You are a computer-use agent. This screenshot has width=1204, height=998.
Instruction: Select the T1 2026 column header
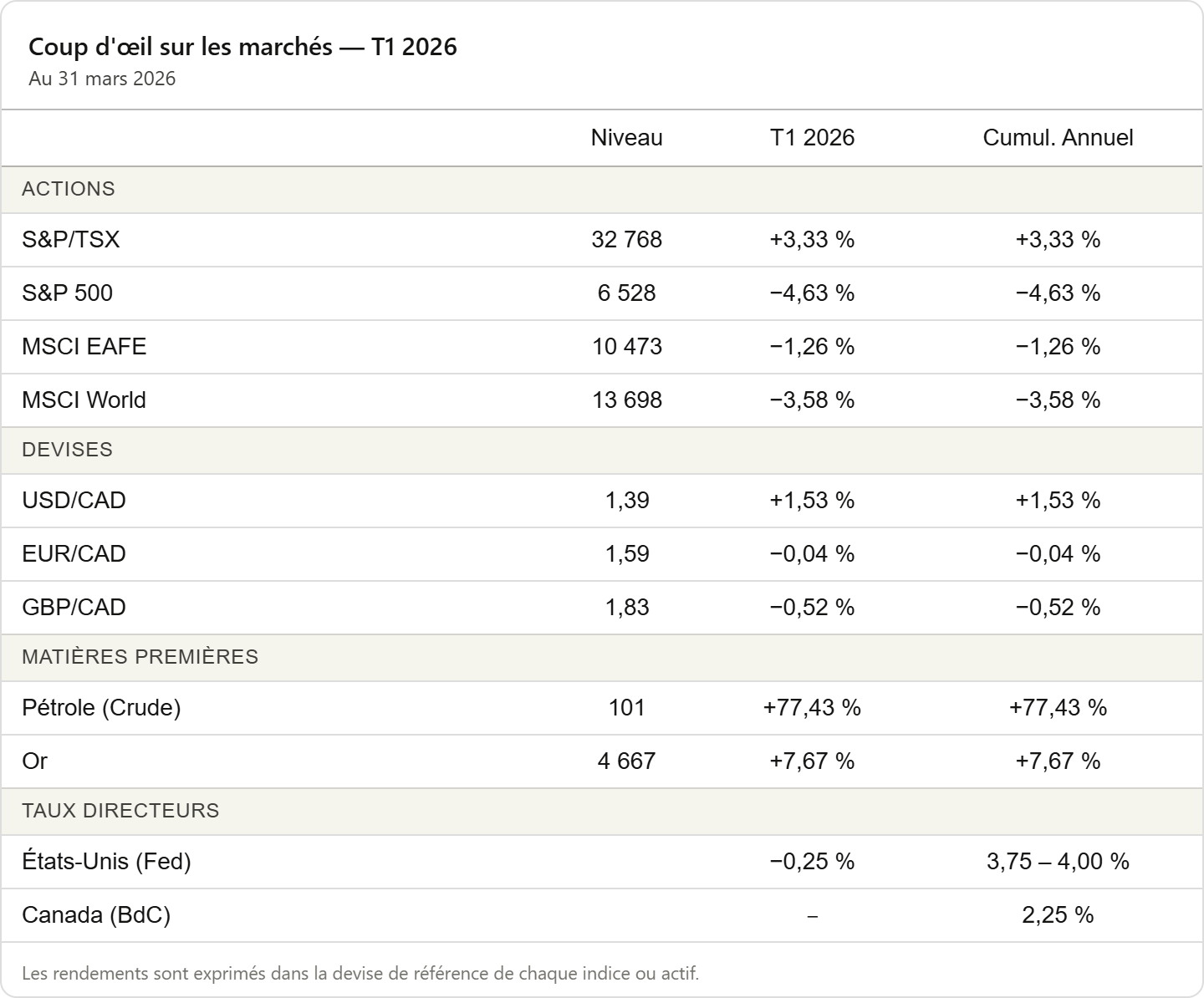pyautogui.click(x=812, y=138)
